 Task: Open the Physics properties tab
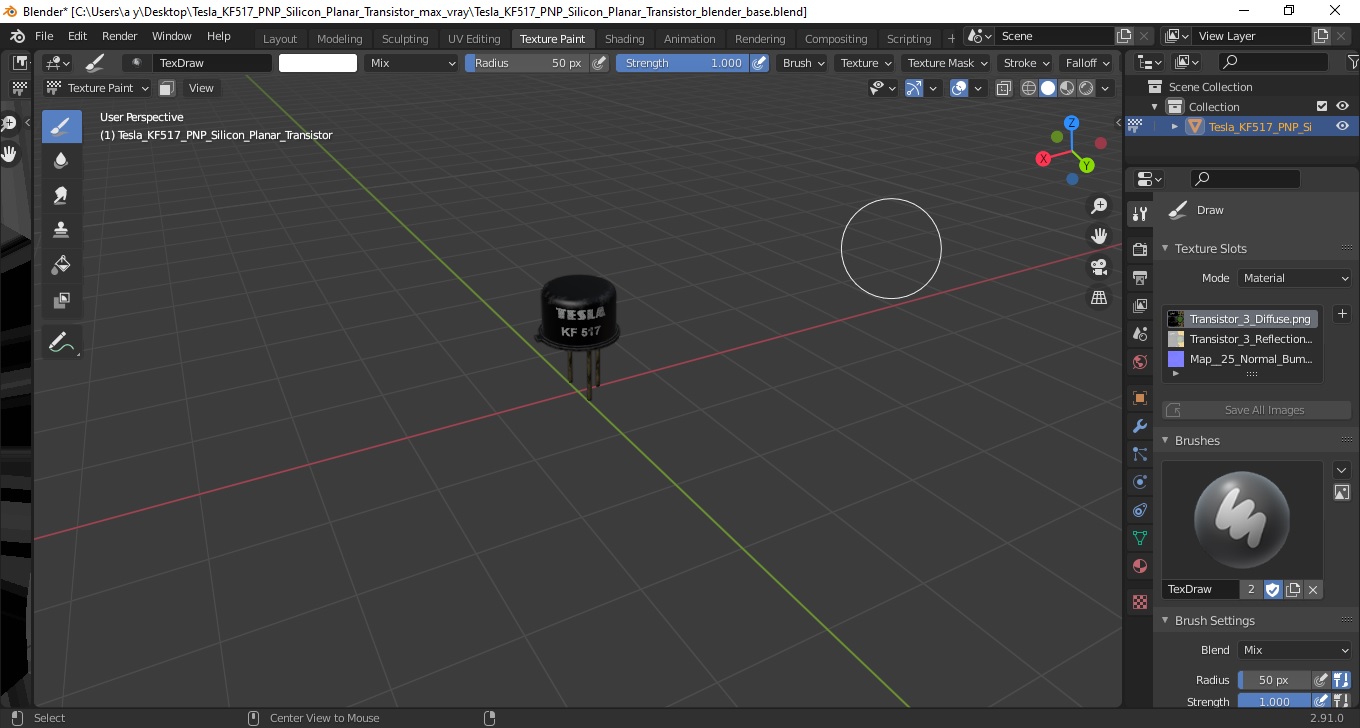[x=1139, y=482]
